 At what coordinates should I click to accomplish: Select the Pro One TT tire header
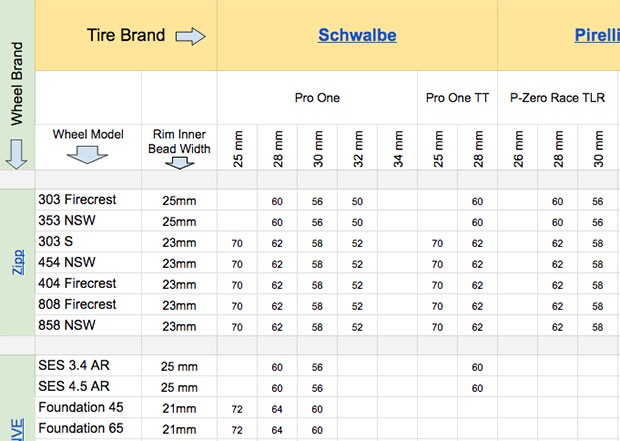[x=457, y=98]
